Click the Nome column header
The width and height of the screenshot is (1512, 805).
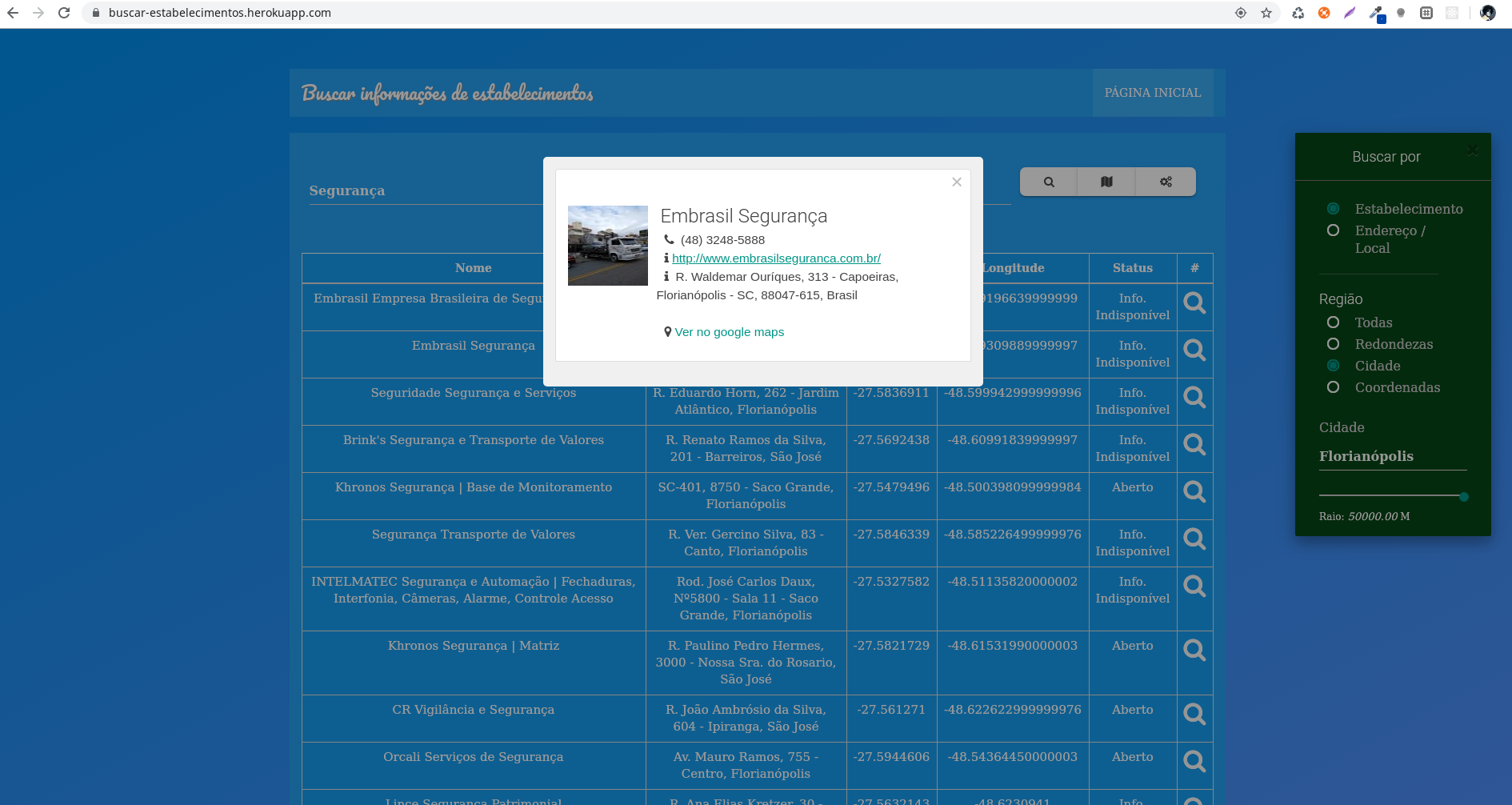[x=474, y=268]
